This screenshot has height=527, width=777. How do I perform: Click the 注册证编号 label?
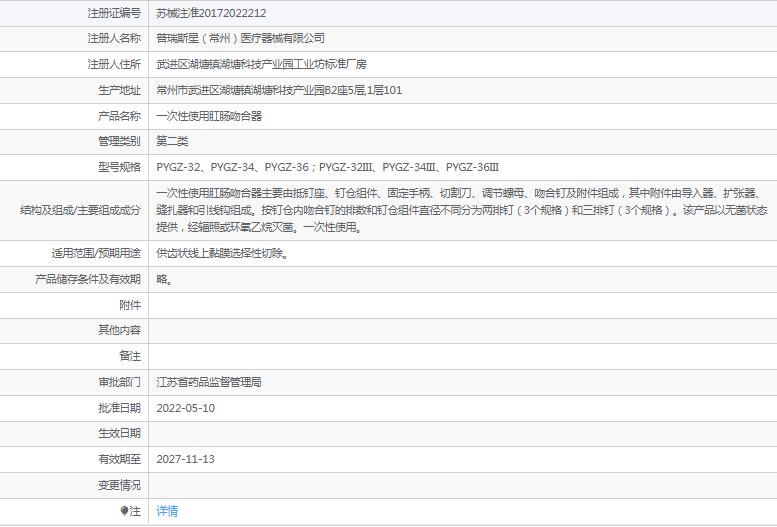tap(114, 13)
